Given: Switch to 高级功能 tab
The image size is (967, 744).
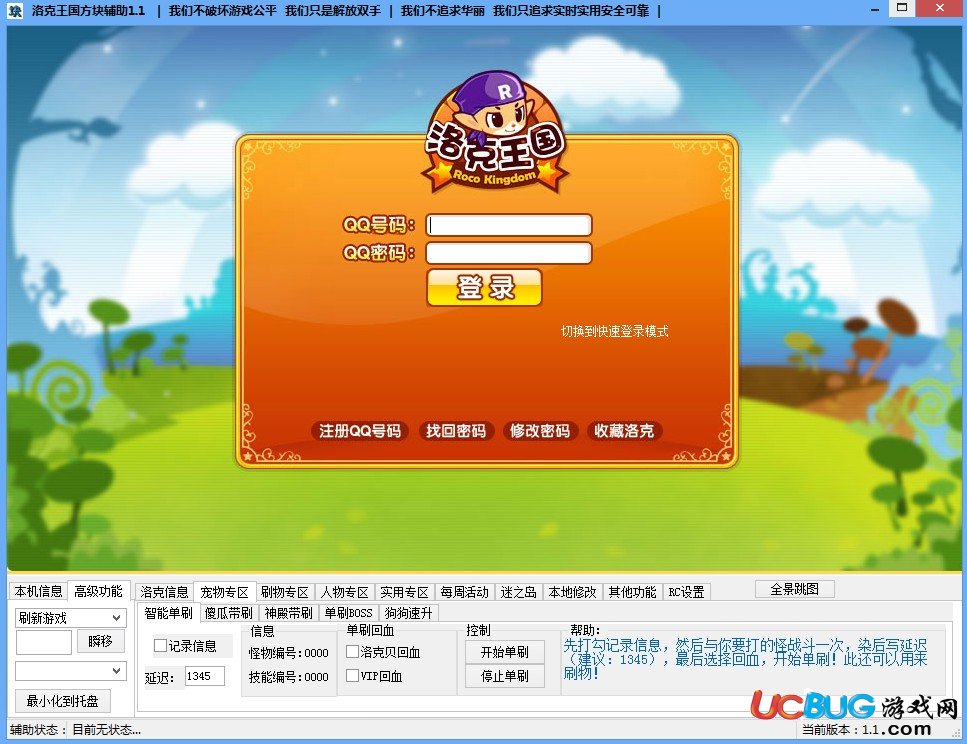Looking at the screenshot, I should click(x=98, y=591).
